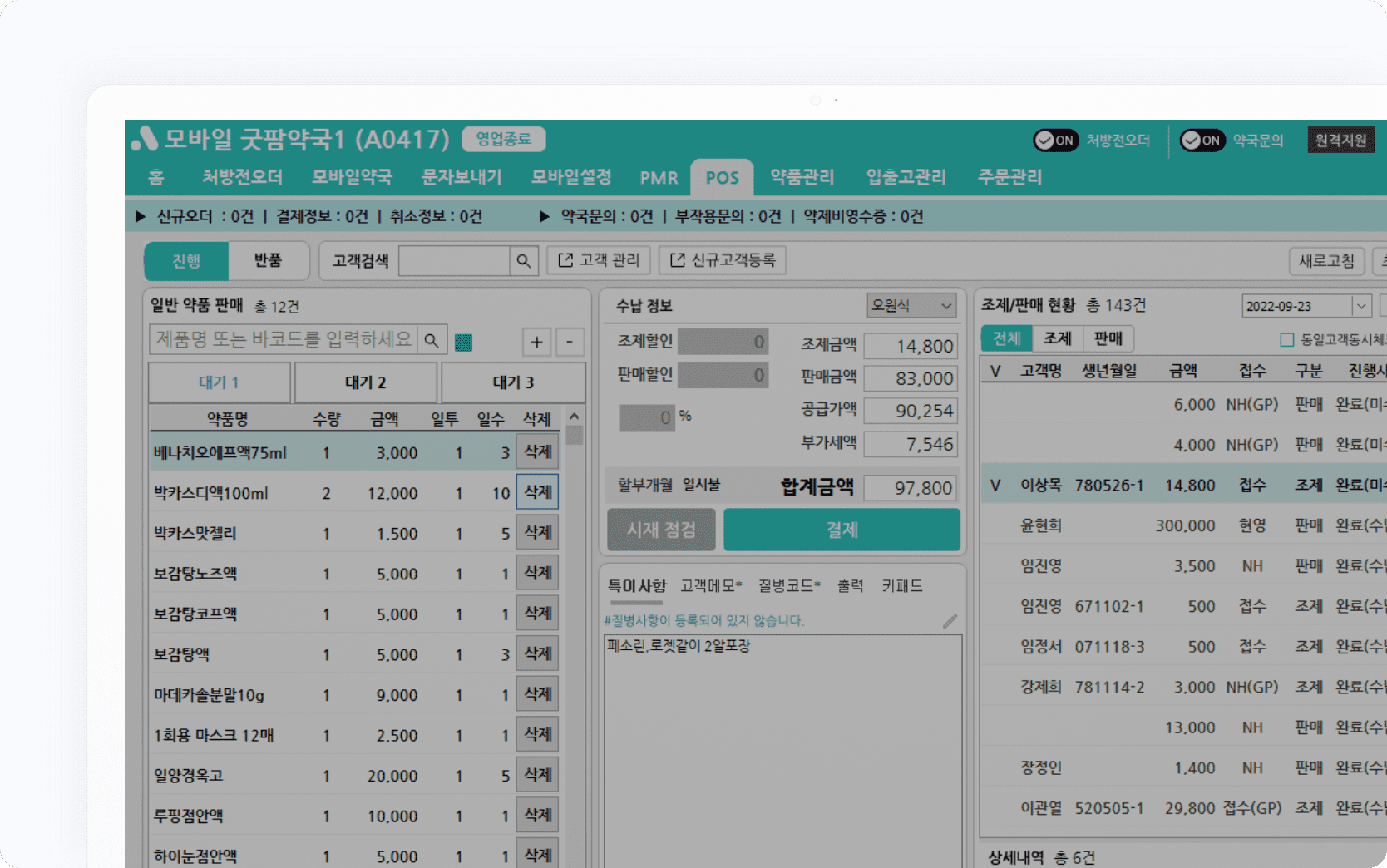Check the 동일고객동시체크 checkbox
1387x868 pixels.
coord(1287,340)
